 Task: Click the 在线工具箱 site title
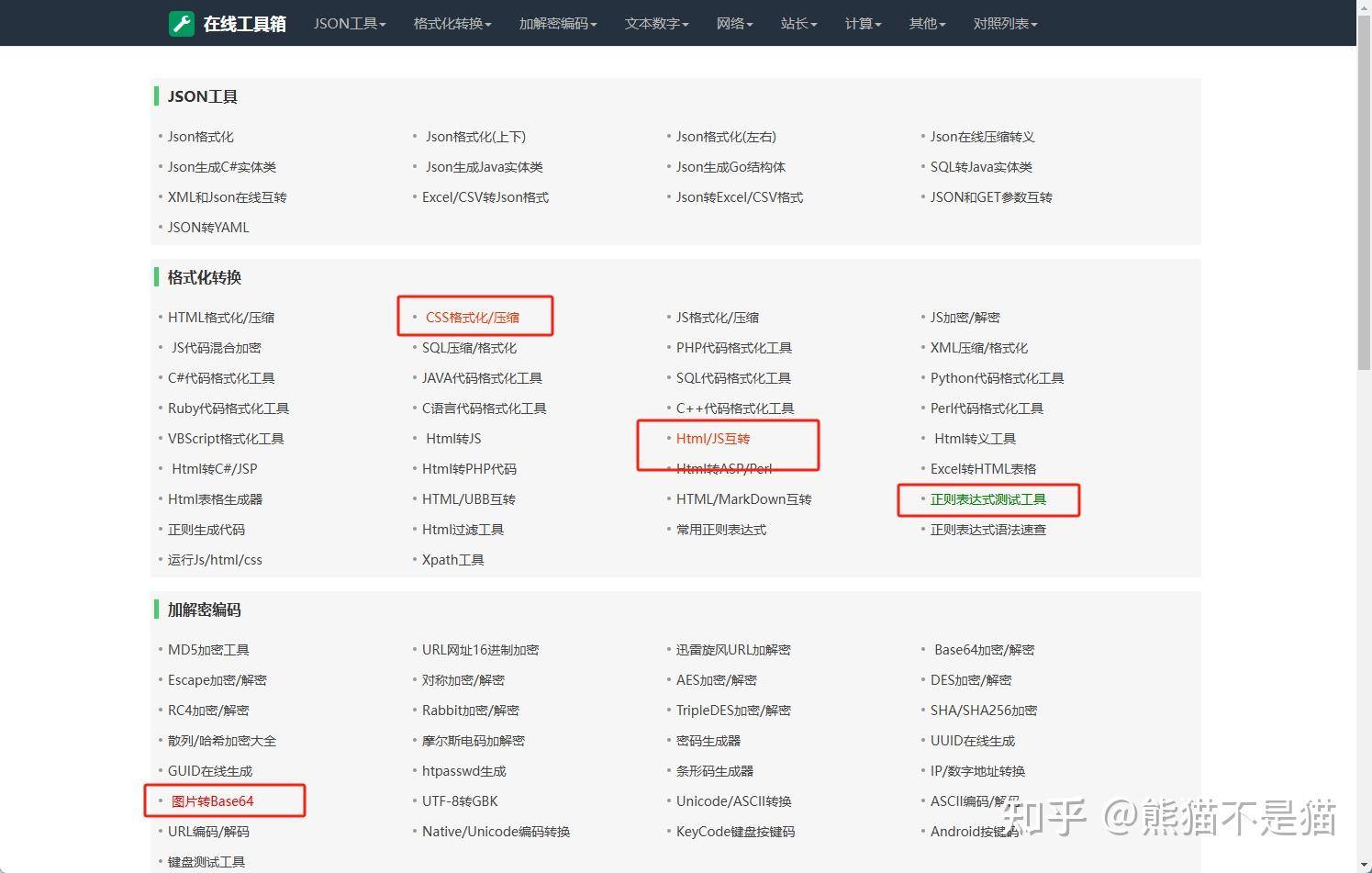245,24
